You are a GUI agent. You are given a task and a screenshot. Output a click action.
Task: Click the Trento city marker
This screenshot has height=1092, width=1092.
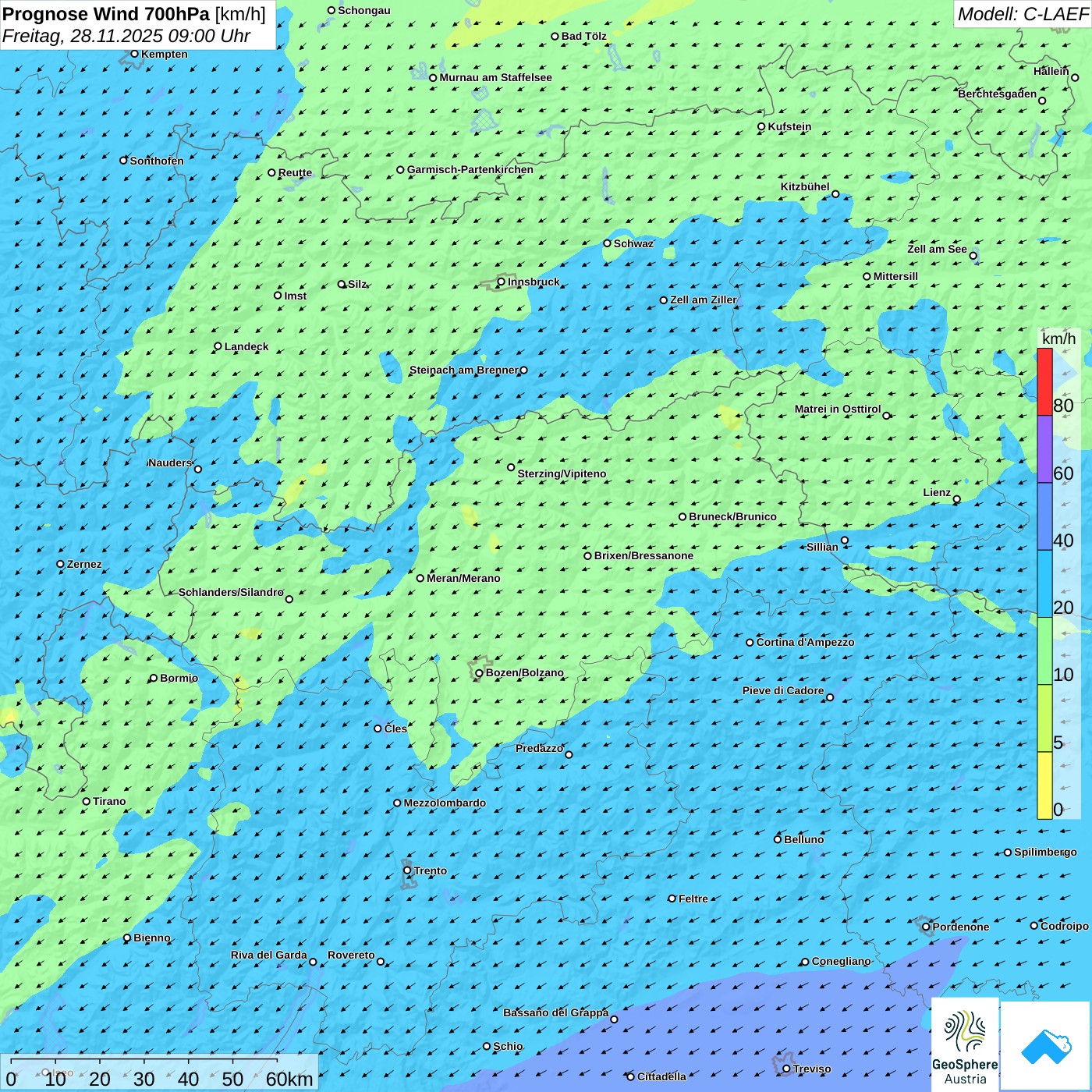[407, 870]
